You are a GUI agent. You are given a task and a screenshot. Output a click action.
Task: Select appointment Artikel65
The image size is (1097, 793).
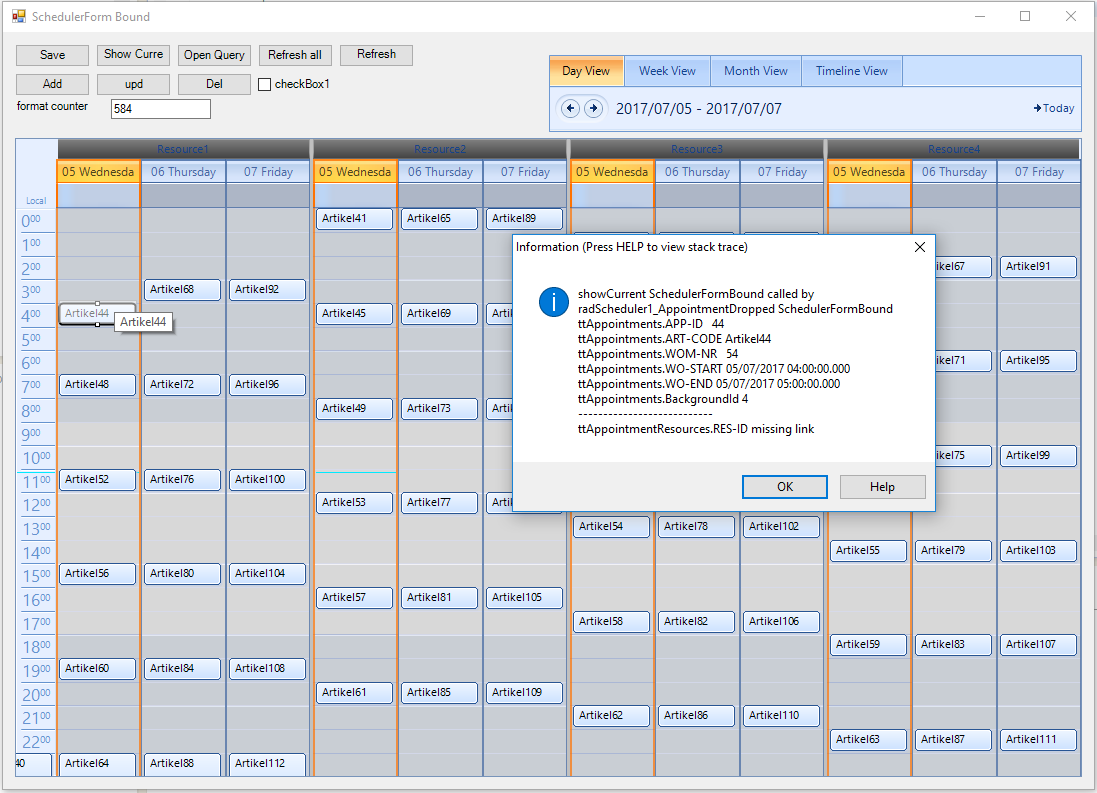[439, 218]
